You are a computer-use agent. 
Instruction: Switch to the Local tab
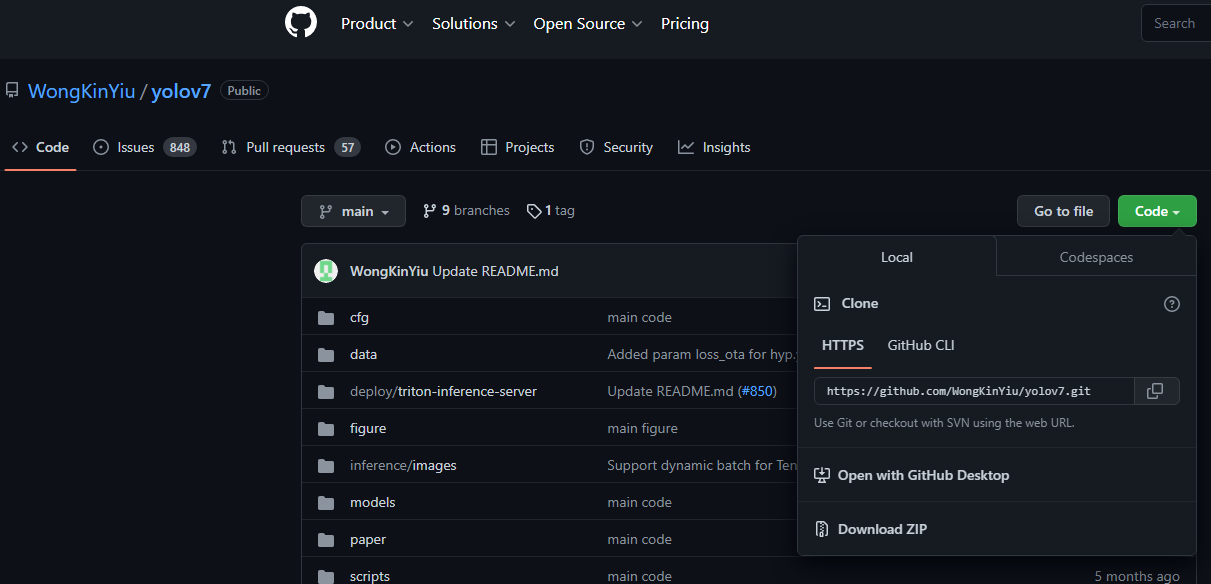[x=897, y=257]
